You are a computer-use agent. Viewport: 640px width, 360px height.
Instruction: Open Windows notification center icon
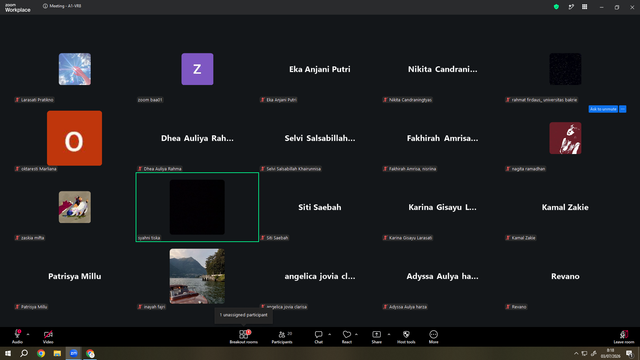(629, 353)
